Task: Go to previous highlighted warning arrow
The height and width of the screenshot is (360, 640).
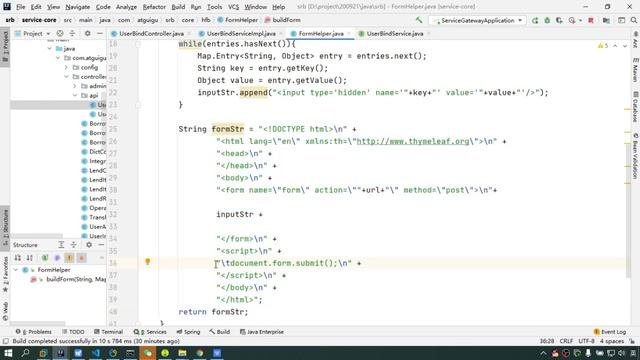Action: pyautogui.click(x=615, y=46)
